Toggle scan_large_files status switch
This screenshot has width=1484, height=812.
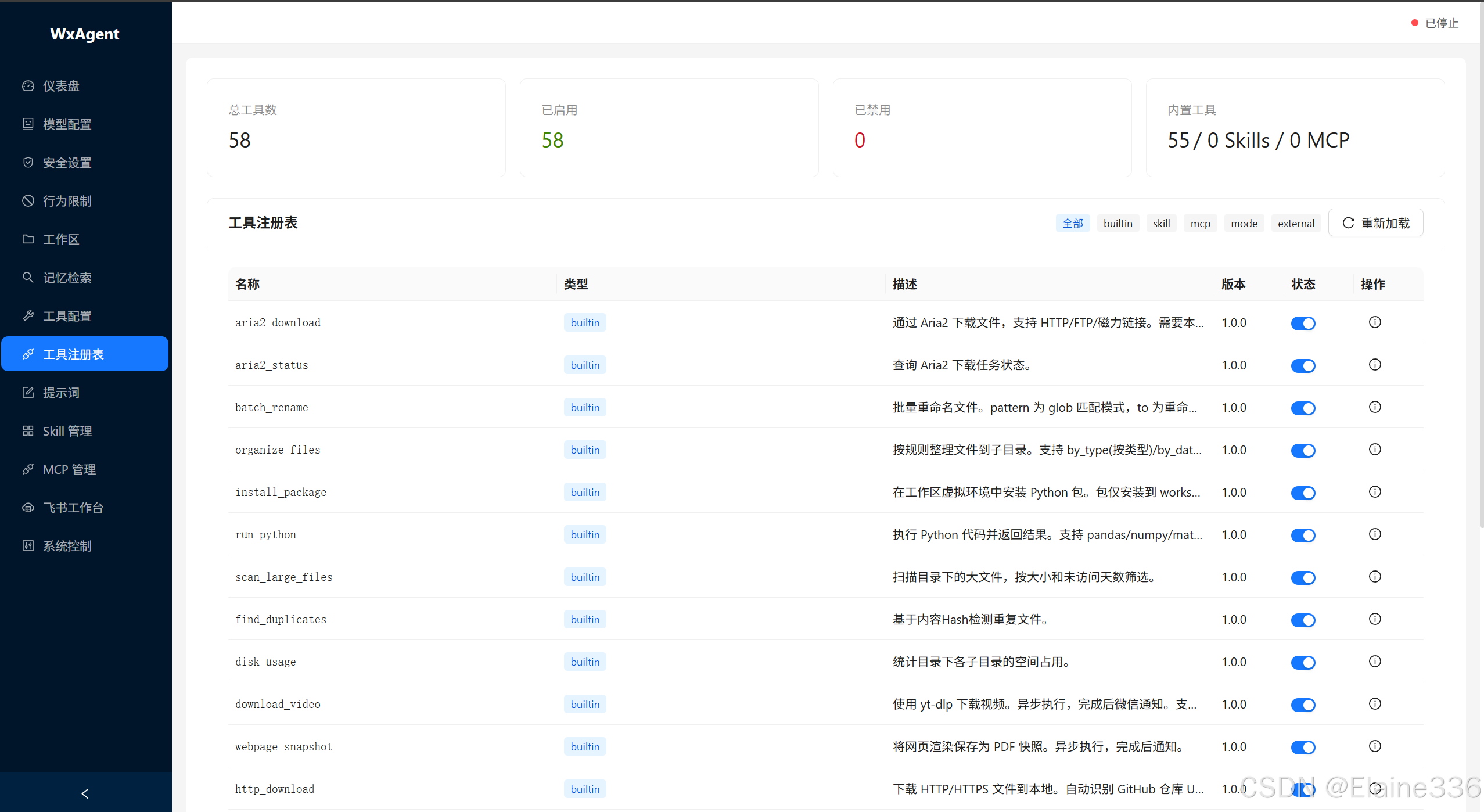tap(1303, 578)
